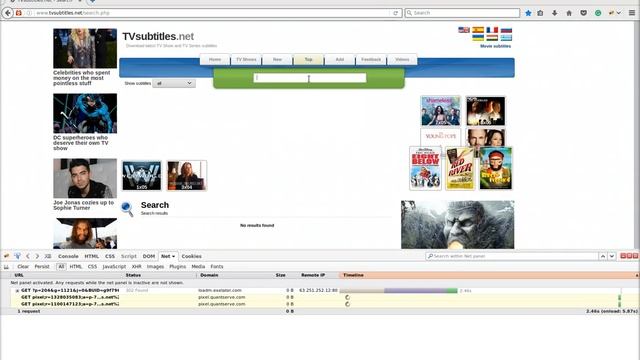Open the Top tab on TVsubtitles
Viewport: 640px width, 360px height.
click(309, 60)
